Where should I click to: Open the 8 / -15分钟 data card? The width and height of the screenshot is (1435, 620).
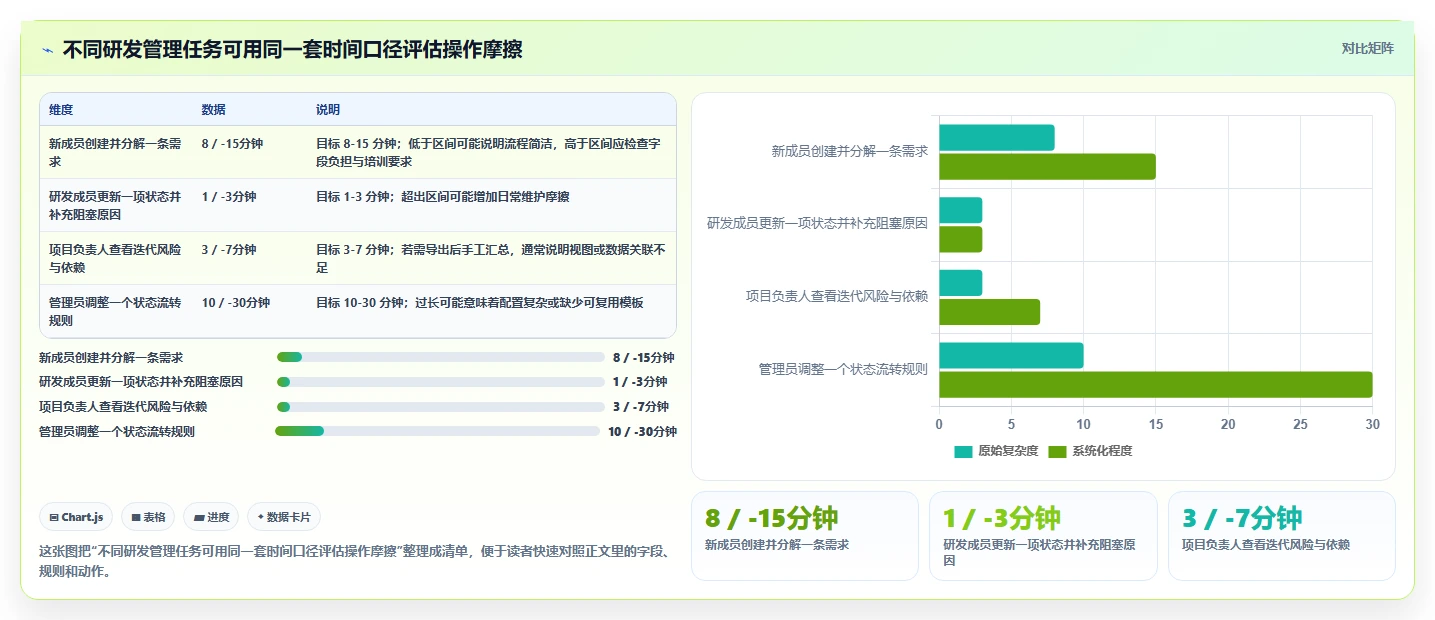pyautogui.click(x=805, y=536)
